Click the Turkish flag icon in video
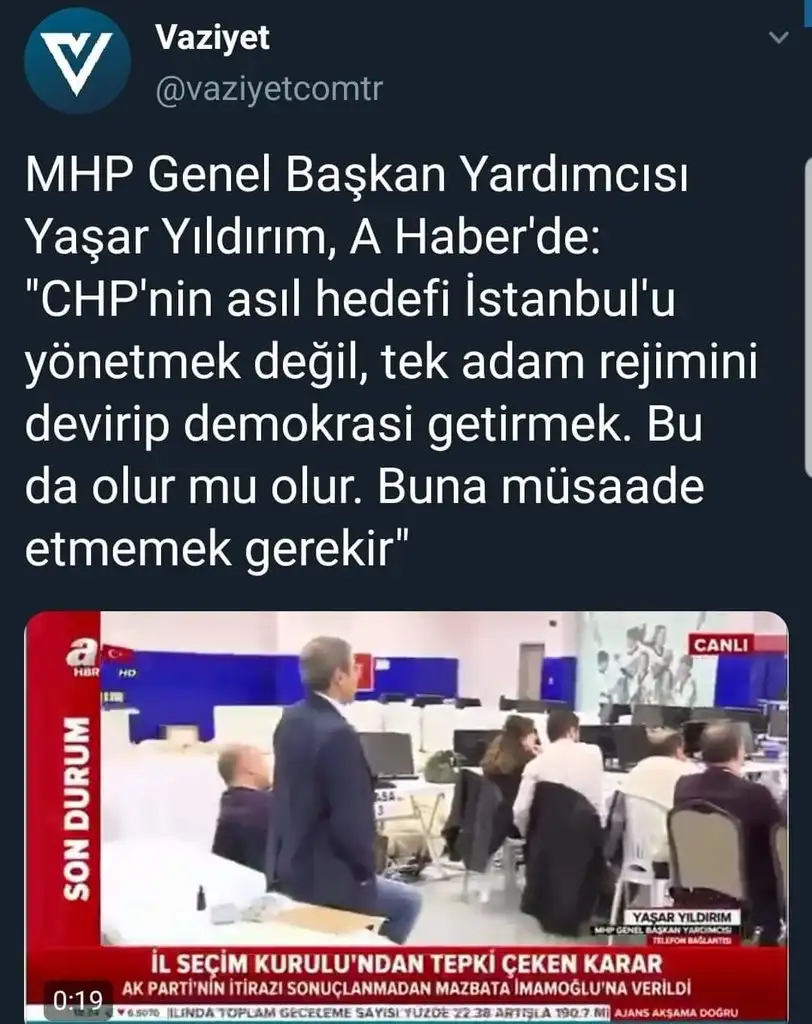This screenshot has width=812, height=1024. [120, 652]
